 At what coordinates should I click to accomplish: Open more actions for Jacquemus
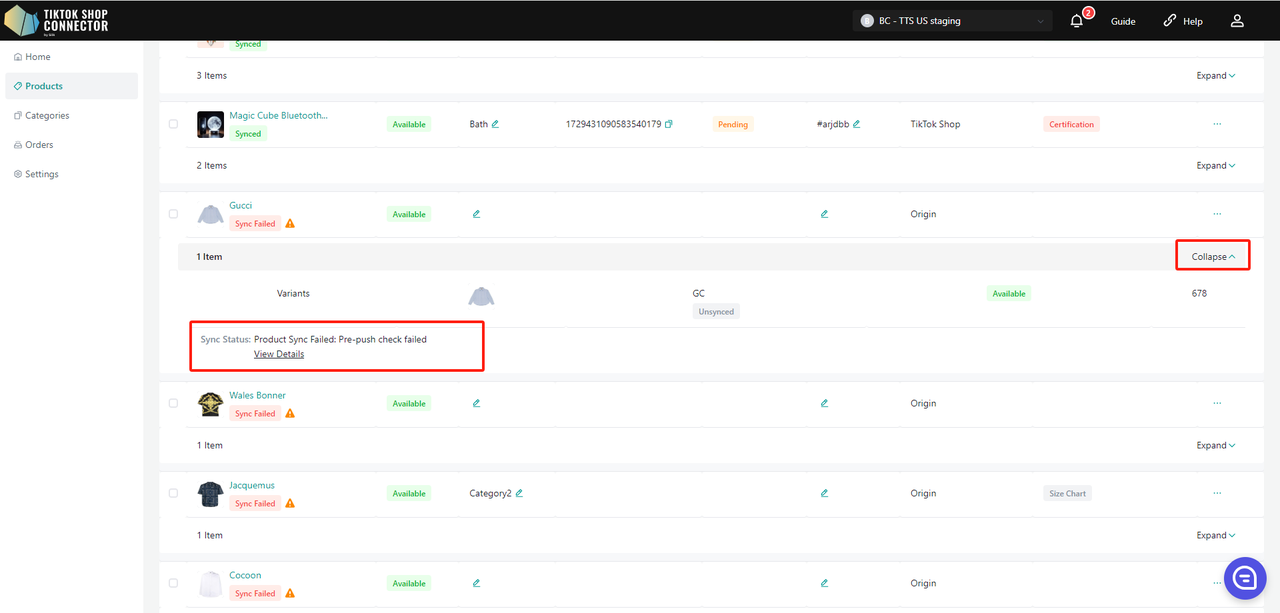pos(1217,493)
